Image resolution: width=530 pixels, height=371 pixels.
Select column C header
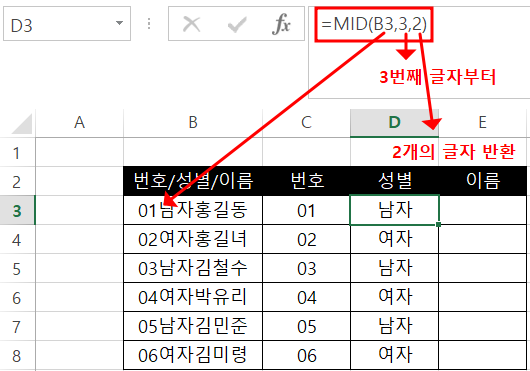[306, 123]
